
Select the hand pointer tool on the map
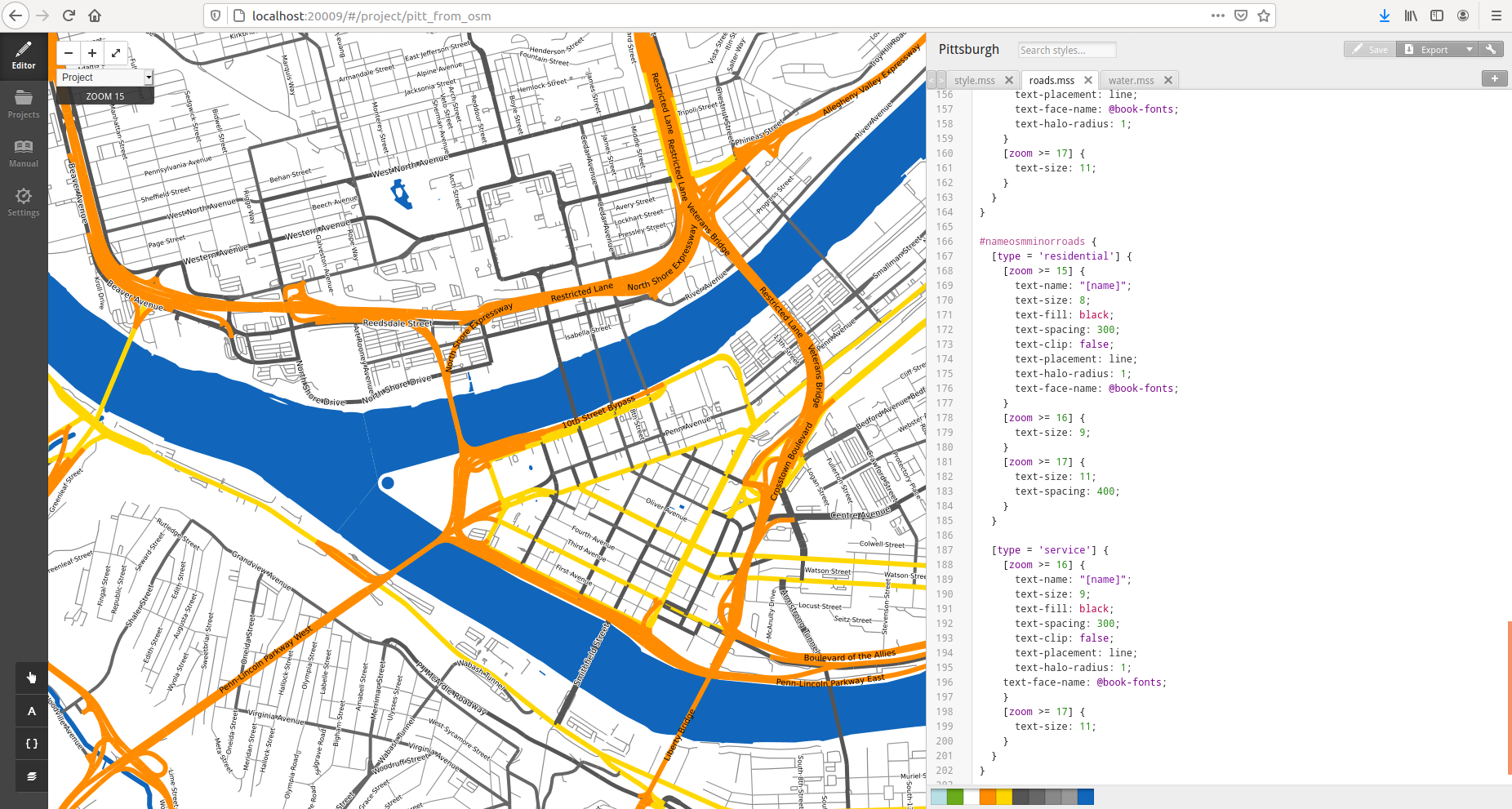[x=32, y=678]
